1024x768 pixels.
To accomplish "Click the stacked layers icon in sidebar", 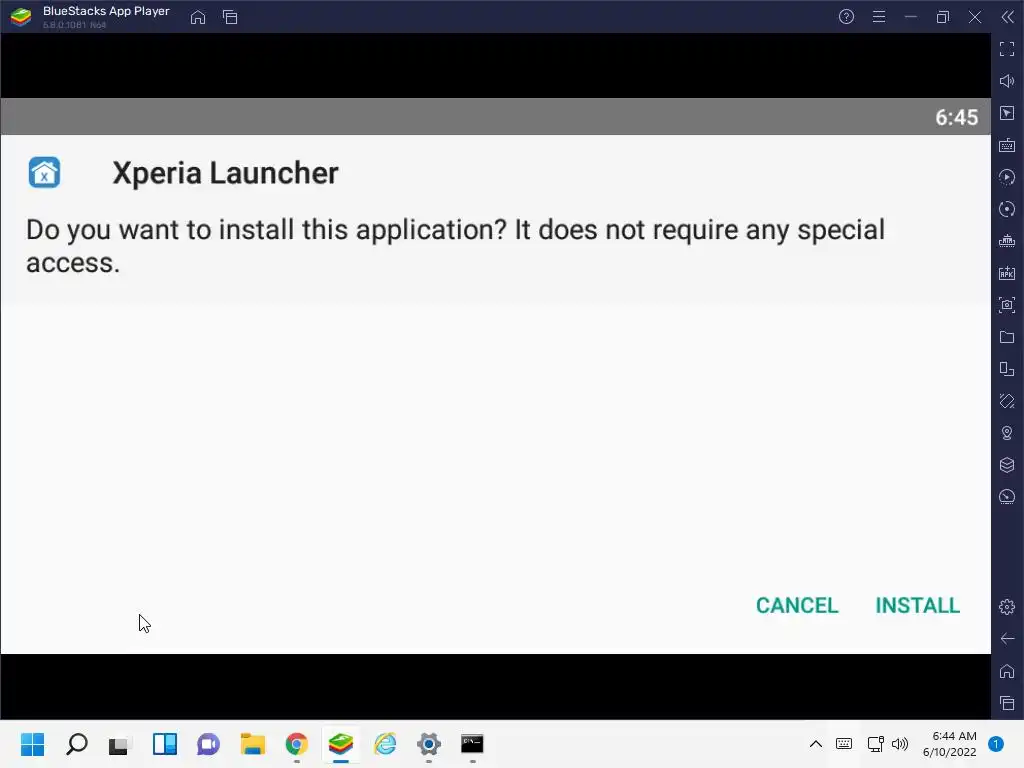I will pos(1007,465).
